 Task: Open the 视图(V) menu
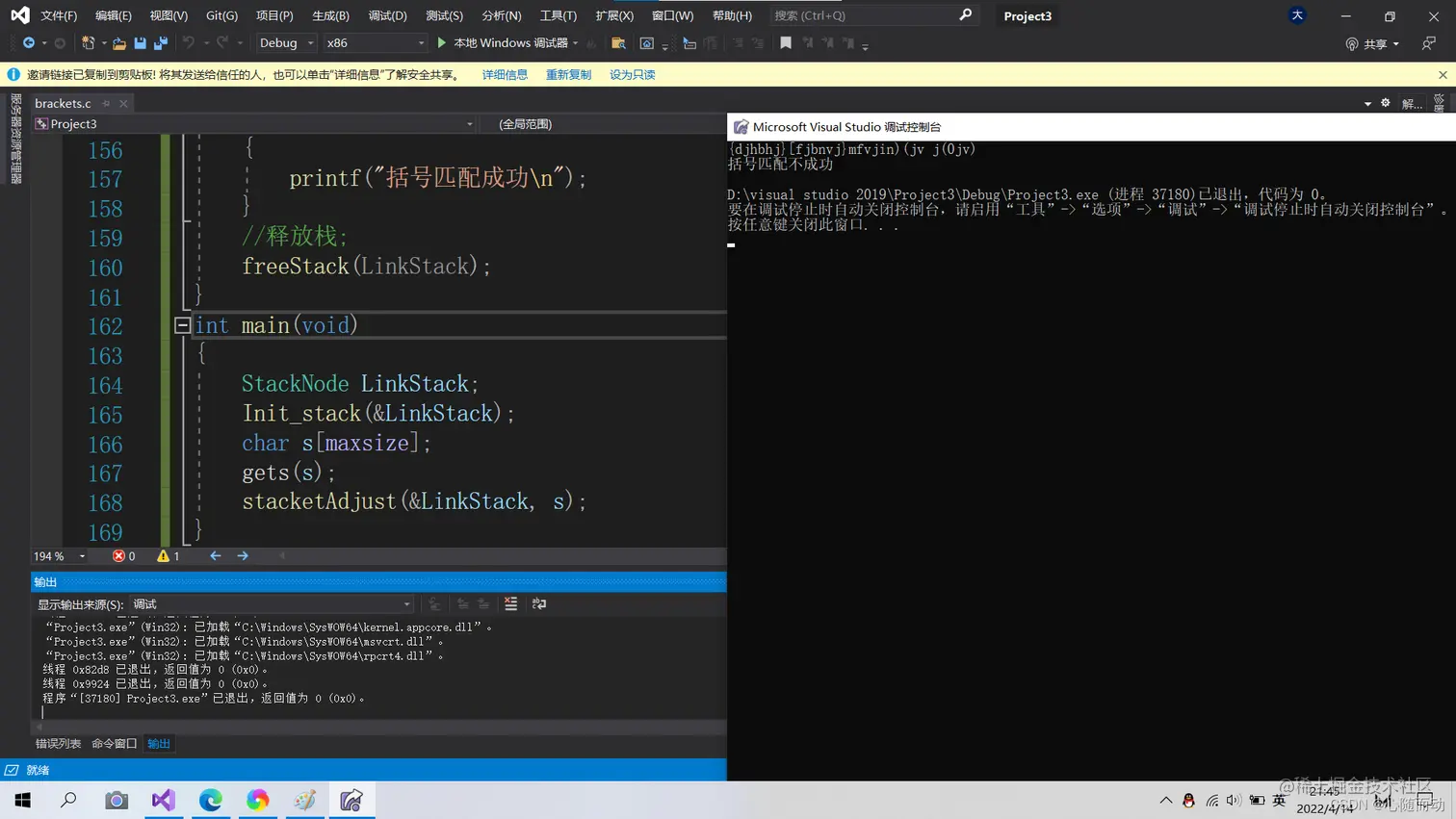click(169, 15)
